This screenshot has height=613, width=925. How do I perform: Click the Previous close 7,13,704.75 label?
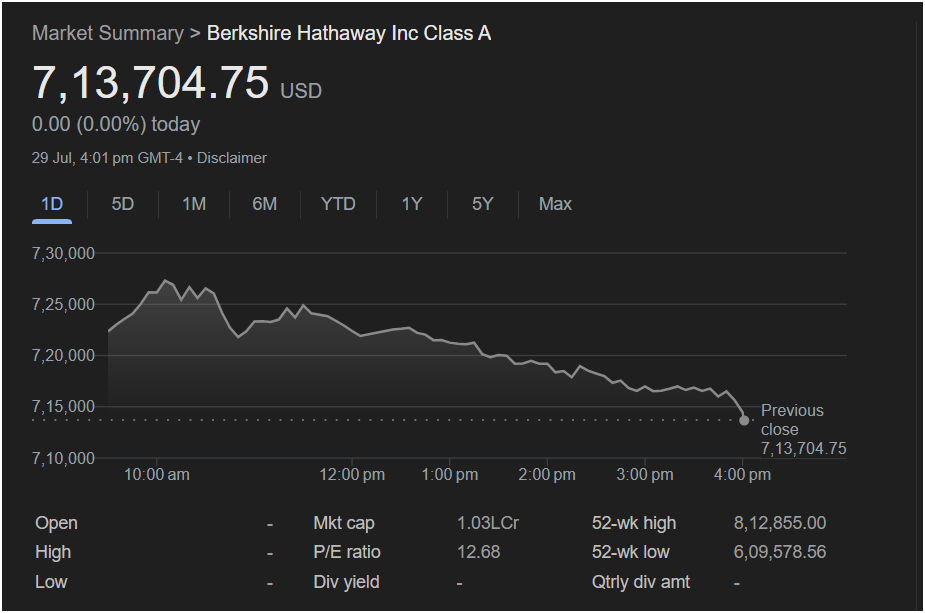803,430
